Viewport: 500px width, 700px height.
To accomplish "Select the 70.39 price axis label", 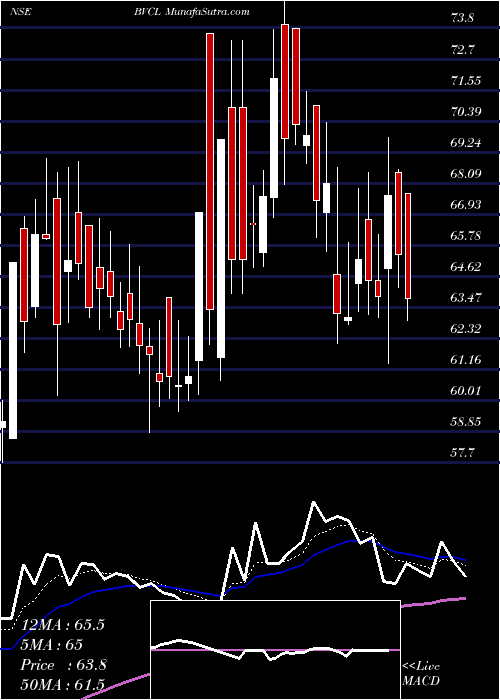I will pos(466,111).
